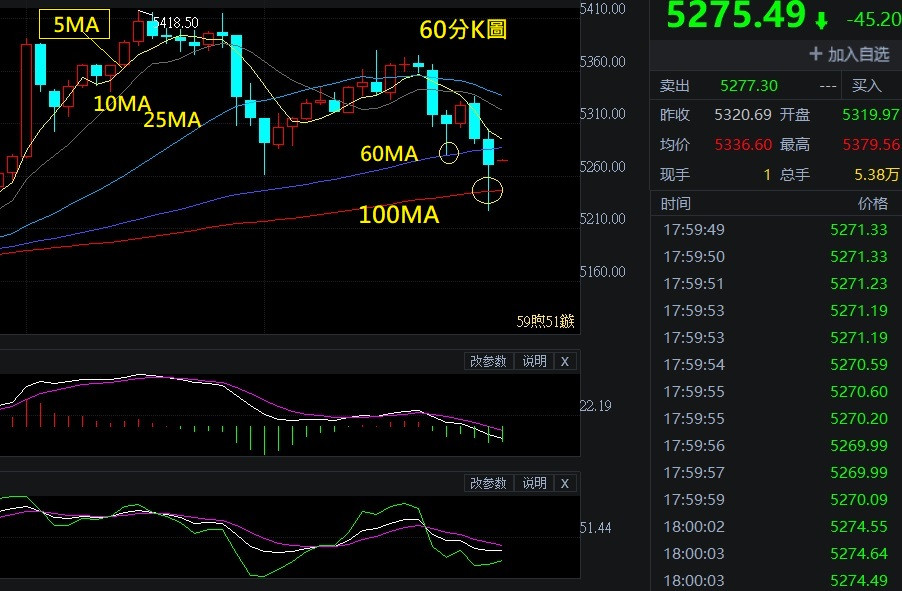Add to watchlist via 加入自选

click(848, 54)
